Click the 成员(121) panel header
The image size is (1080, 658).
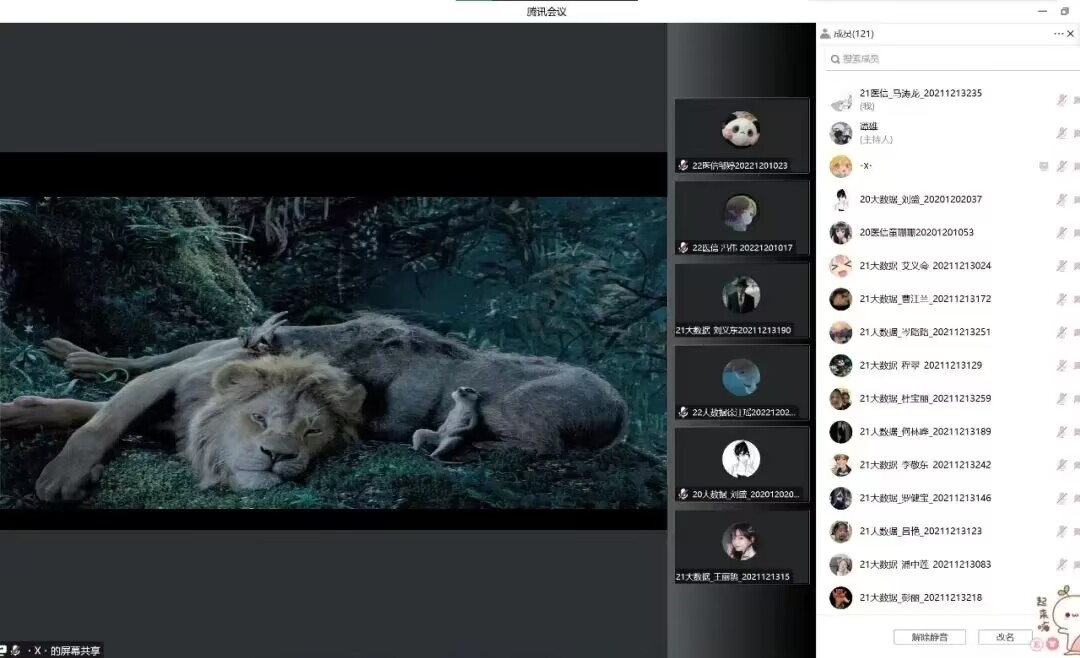[x=853, y=34]
